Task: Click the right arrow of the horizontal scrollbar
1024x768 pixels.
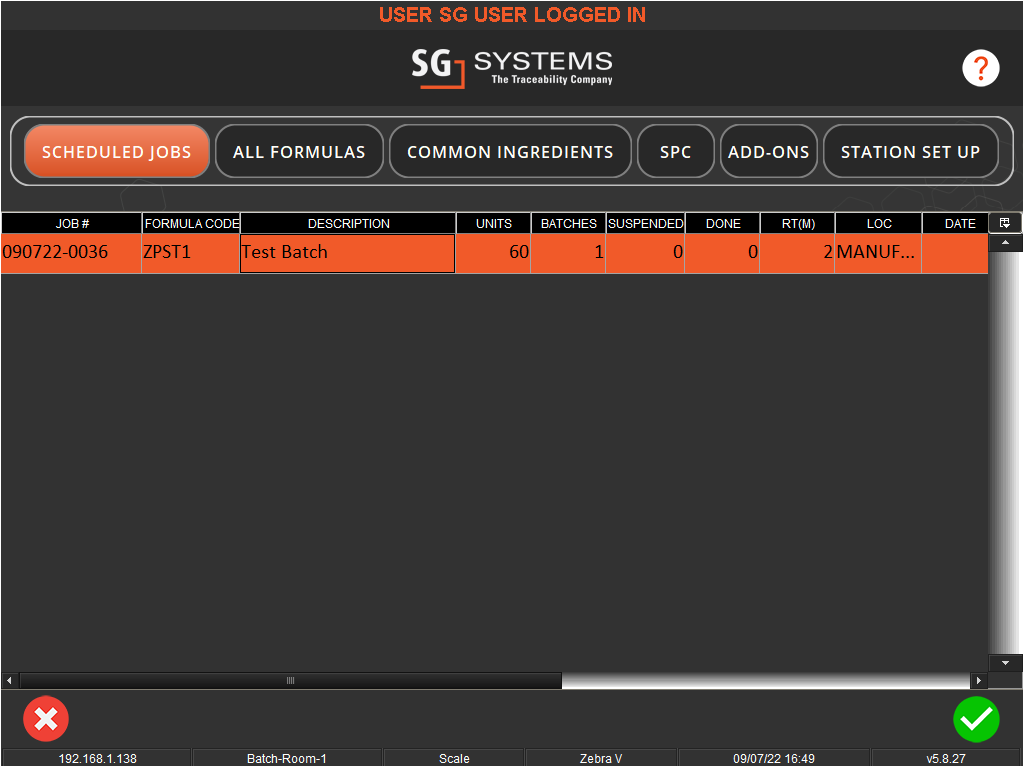Action: coord(980,681)
